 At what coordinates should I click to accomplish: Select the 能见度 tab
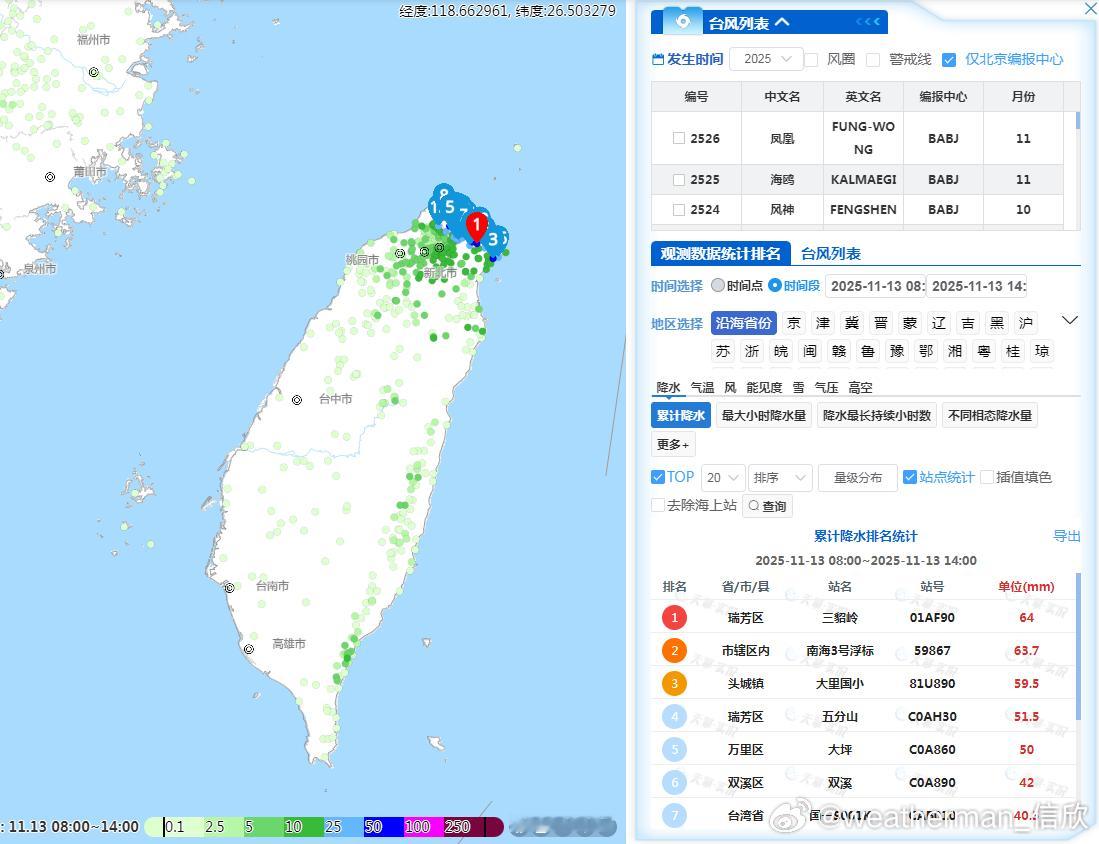(764, 388)
